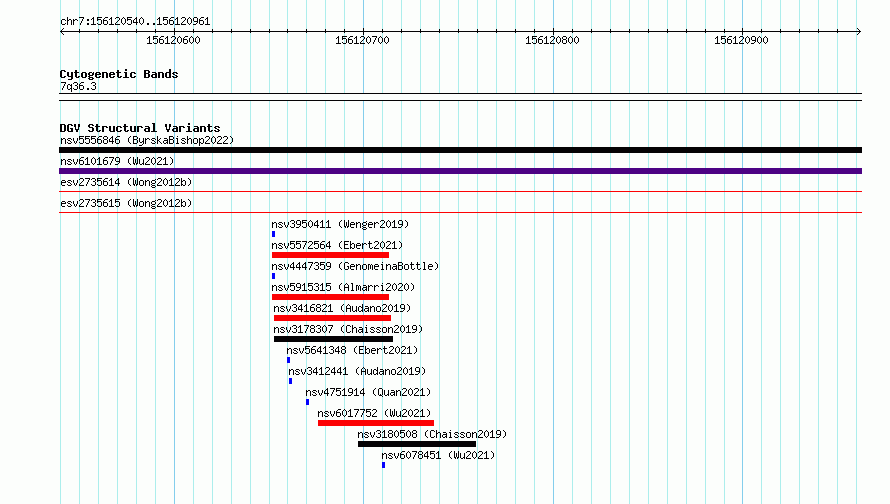Click ruler position 156120900

coord(741,40)
